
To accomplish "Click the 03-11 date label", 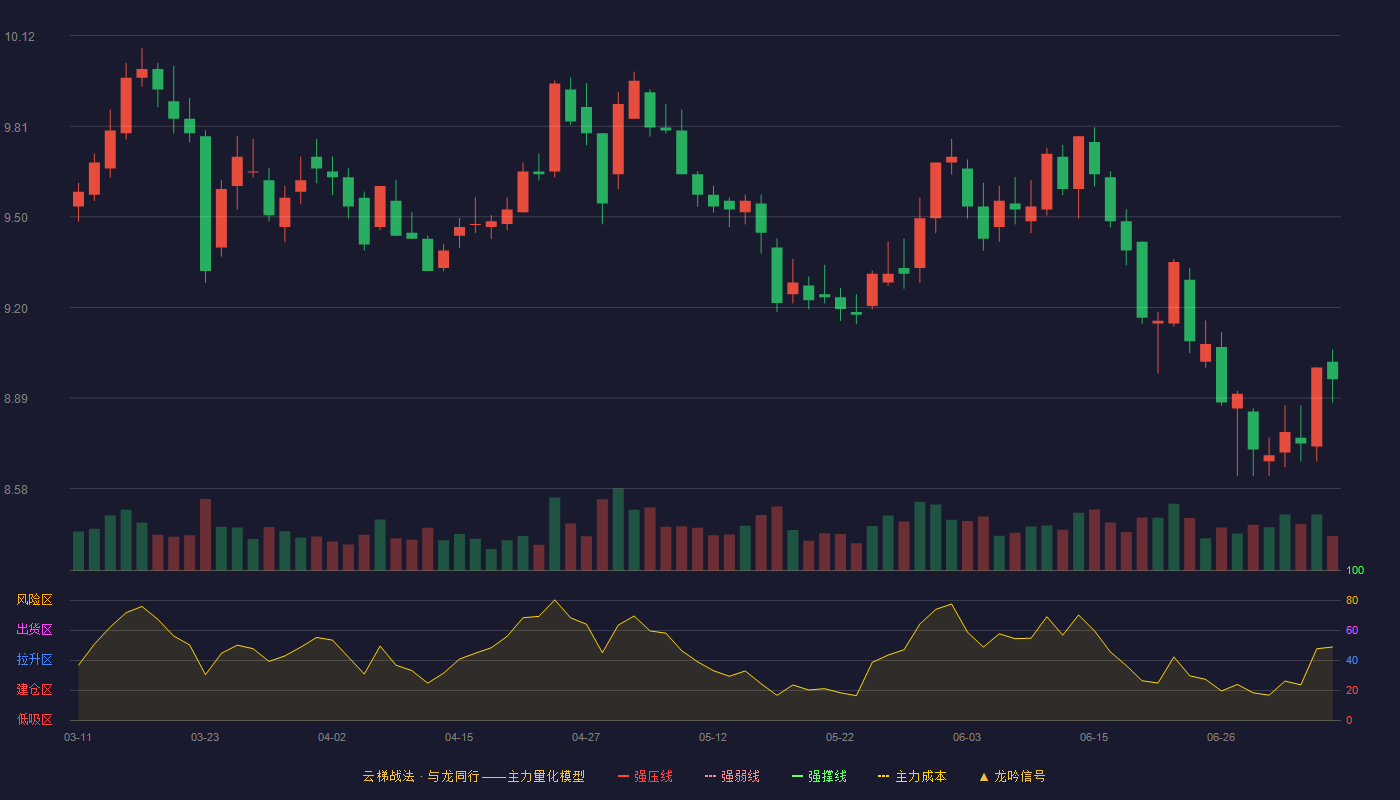I will 78,737.
